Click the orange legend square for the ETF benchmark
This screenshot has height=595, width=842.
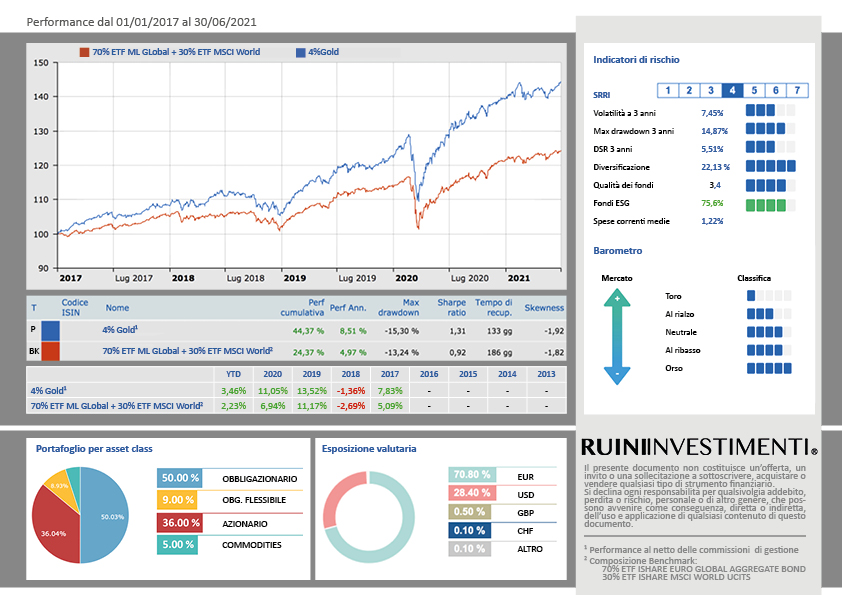pos(84,52)
